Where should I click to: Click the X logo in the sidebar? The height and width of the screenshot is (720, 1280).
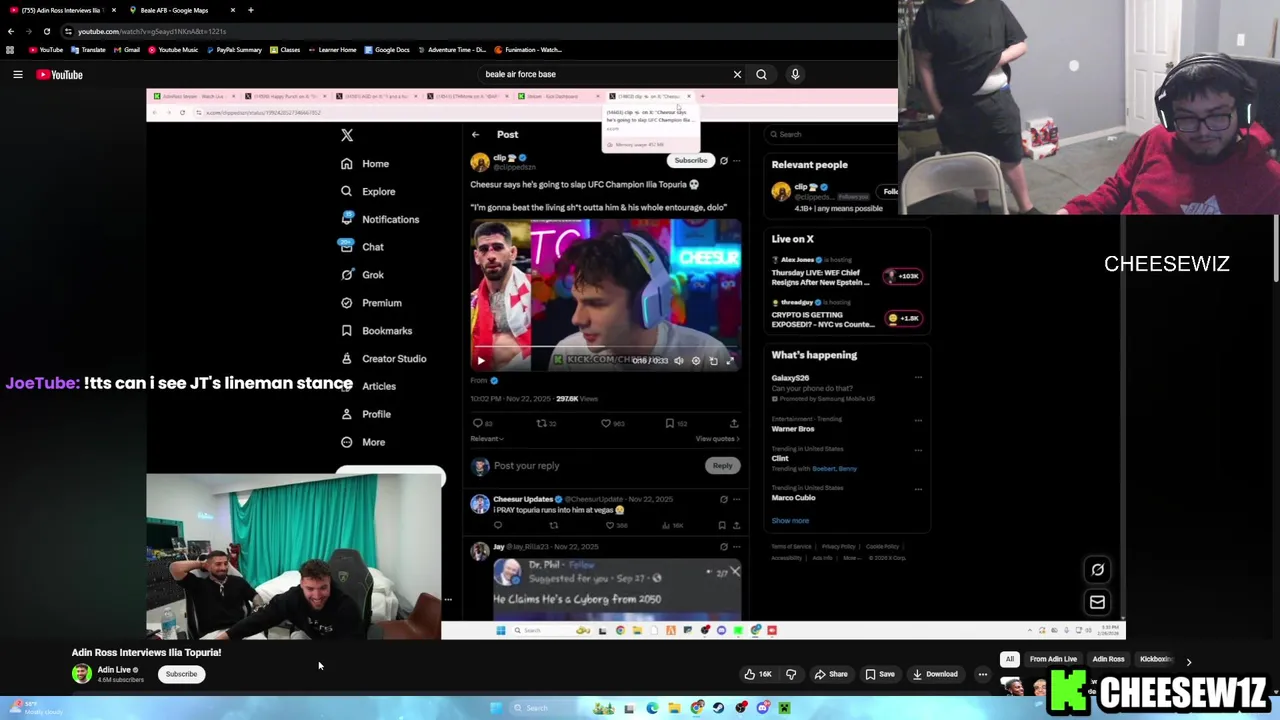pos(347,135)
